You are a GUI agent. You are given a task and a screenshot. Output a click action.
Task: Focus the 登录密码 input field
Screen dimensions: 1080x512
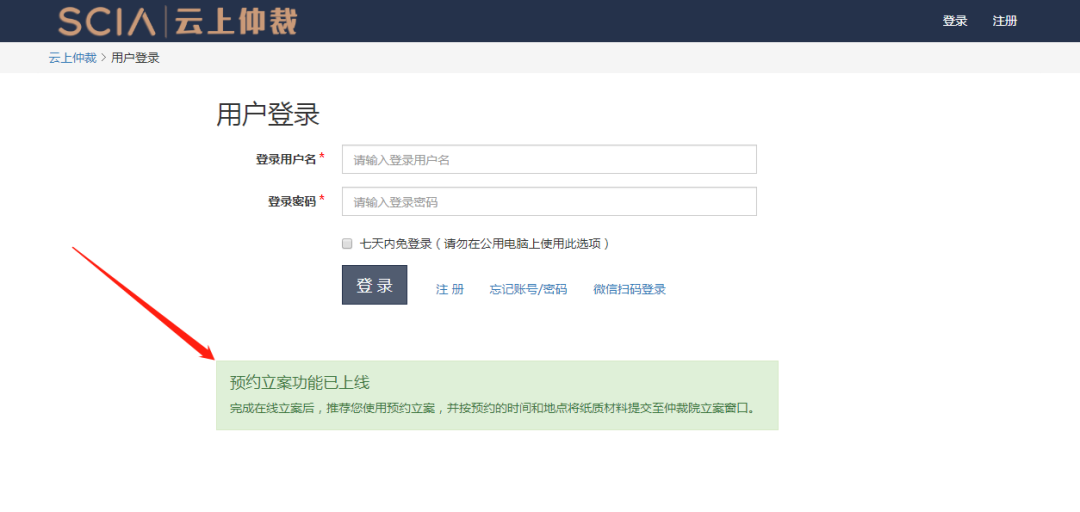[549, 202]
